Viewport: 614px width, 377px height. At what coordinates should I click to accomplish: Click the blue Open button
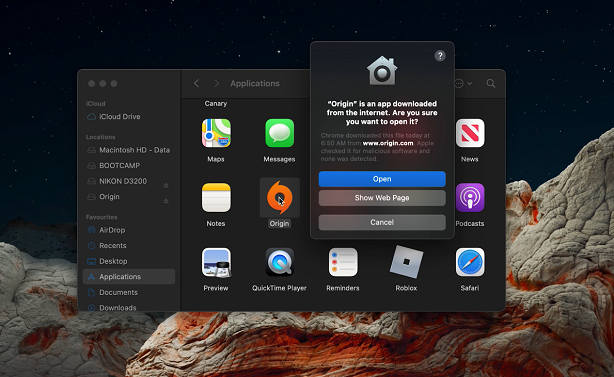382,179
